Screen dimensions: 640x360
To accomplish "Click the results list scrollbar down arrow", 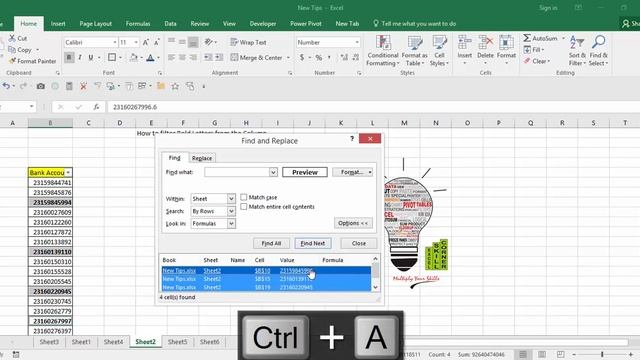I will pos(375,287).
